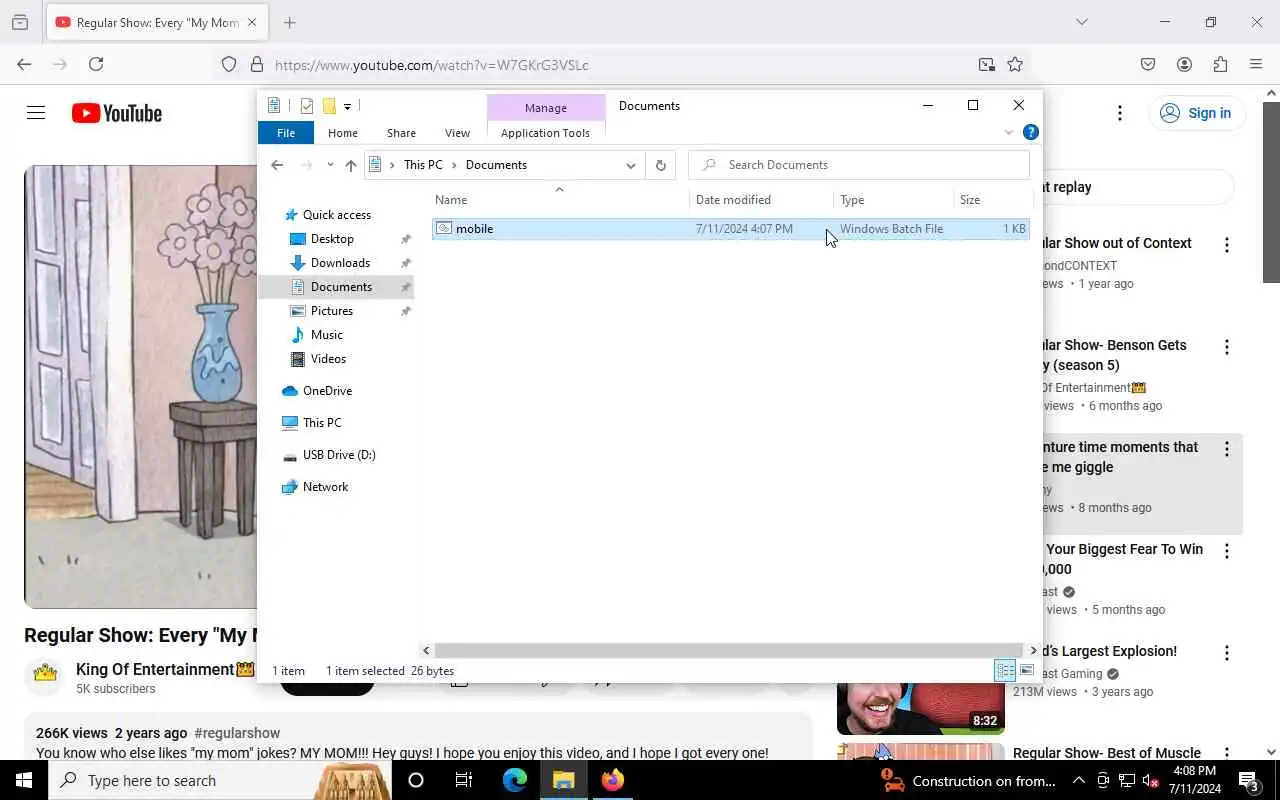
Task: Select the Manage contextual tab
Action: [546, 108]
